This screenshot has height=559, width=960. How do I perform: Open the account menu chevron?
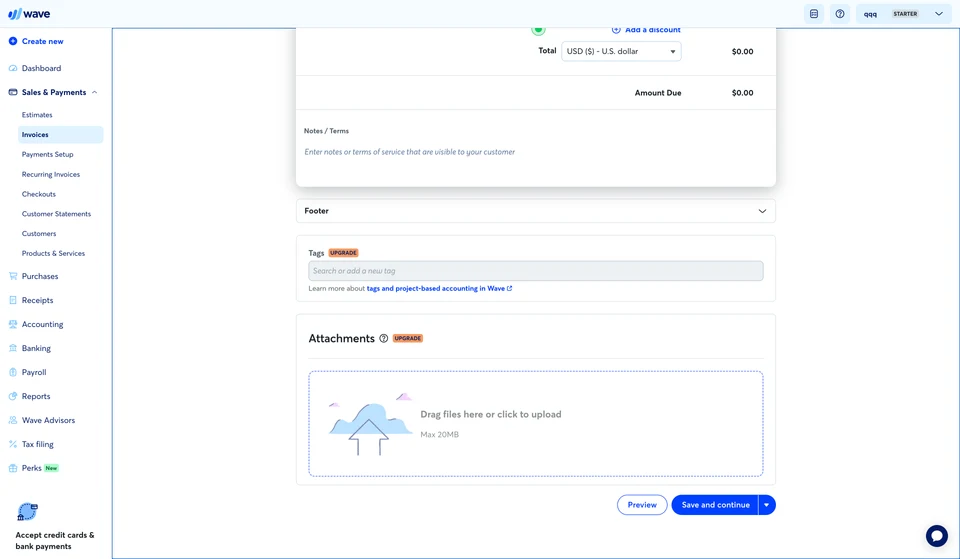point(939,13)
